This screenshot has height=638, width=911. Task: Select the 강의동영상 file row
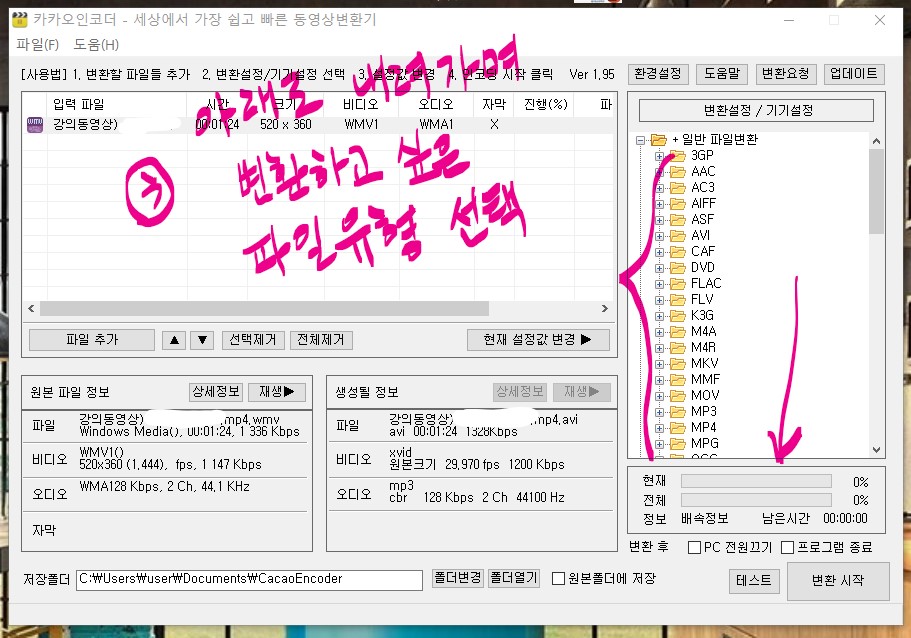click(318, 124)
